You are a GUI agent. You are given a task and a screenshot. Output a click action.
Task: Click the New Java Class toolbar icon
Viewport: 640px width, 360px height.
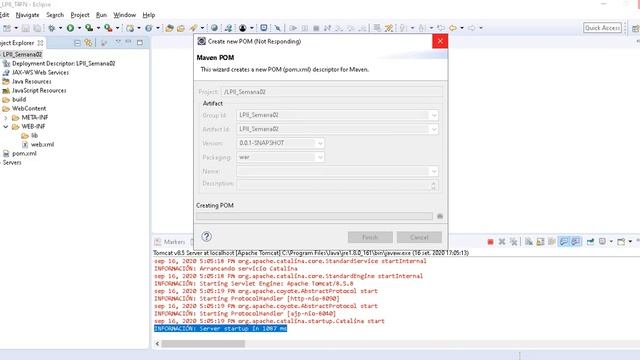(149, 28)
